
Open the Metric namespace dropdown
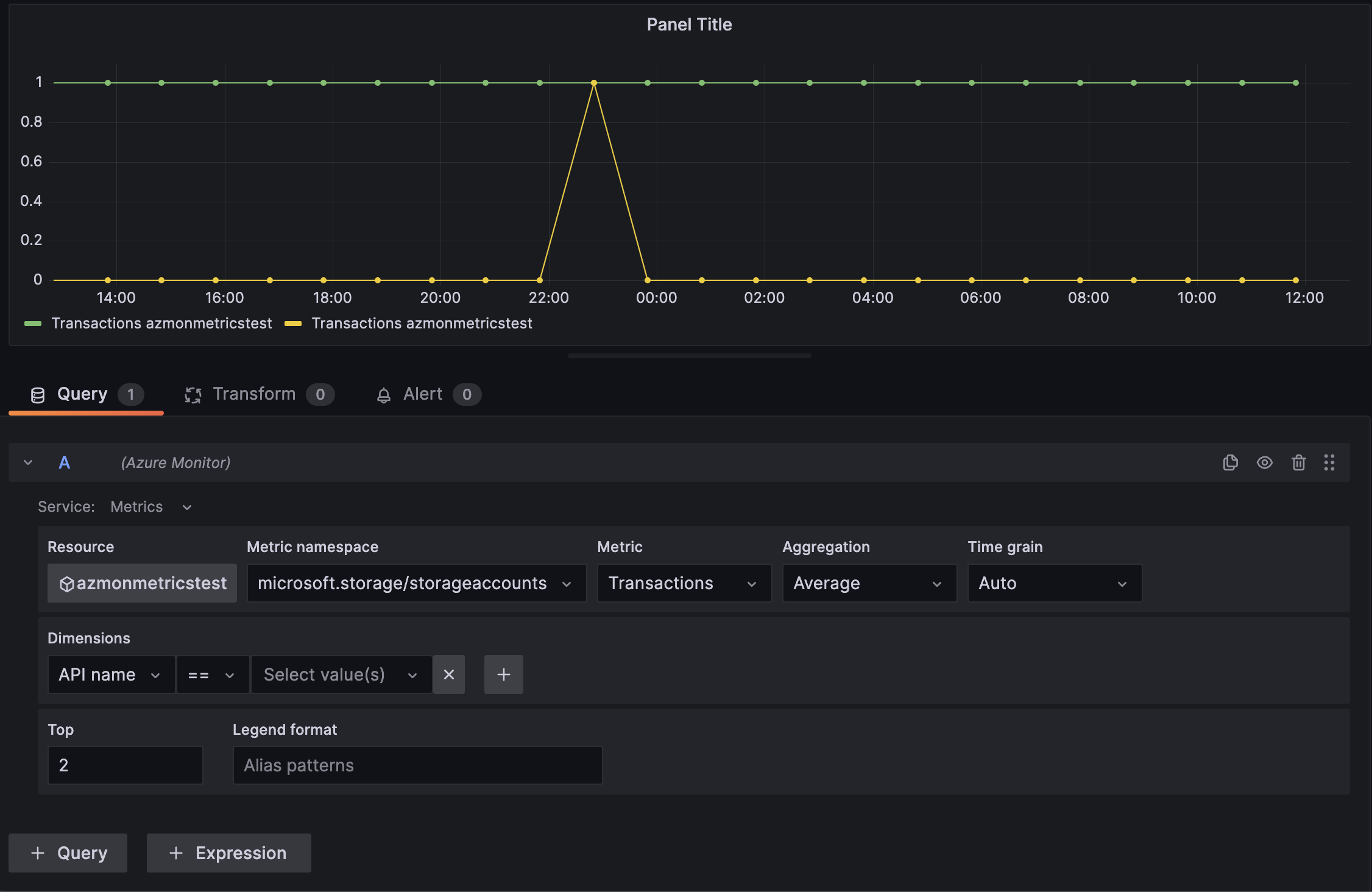[416, 583]
